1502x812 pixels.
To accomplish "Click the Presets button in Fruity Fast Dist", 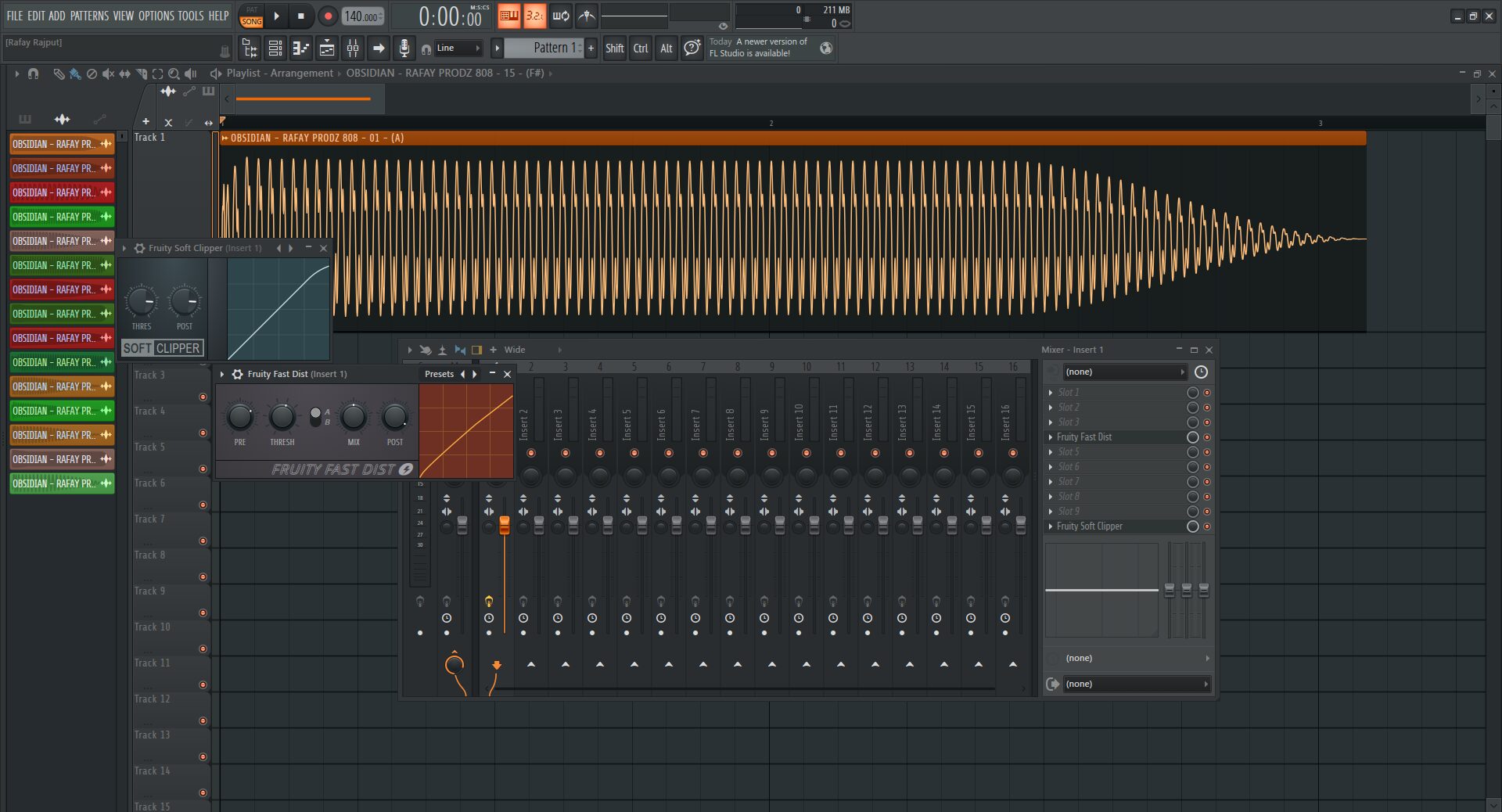I will pos(439,374).
